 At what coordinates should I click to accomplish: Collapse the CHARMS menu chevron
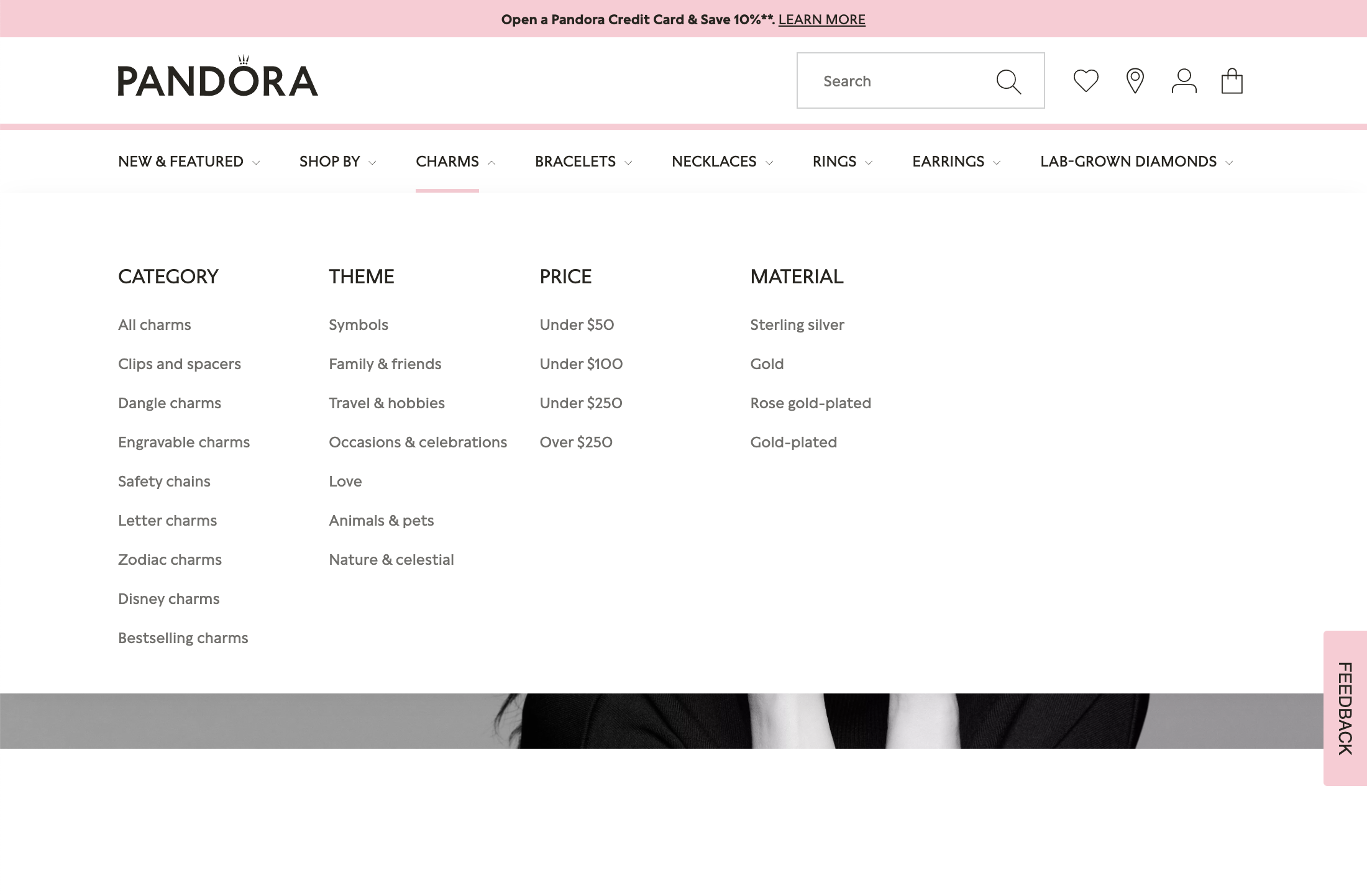[491, 162]
